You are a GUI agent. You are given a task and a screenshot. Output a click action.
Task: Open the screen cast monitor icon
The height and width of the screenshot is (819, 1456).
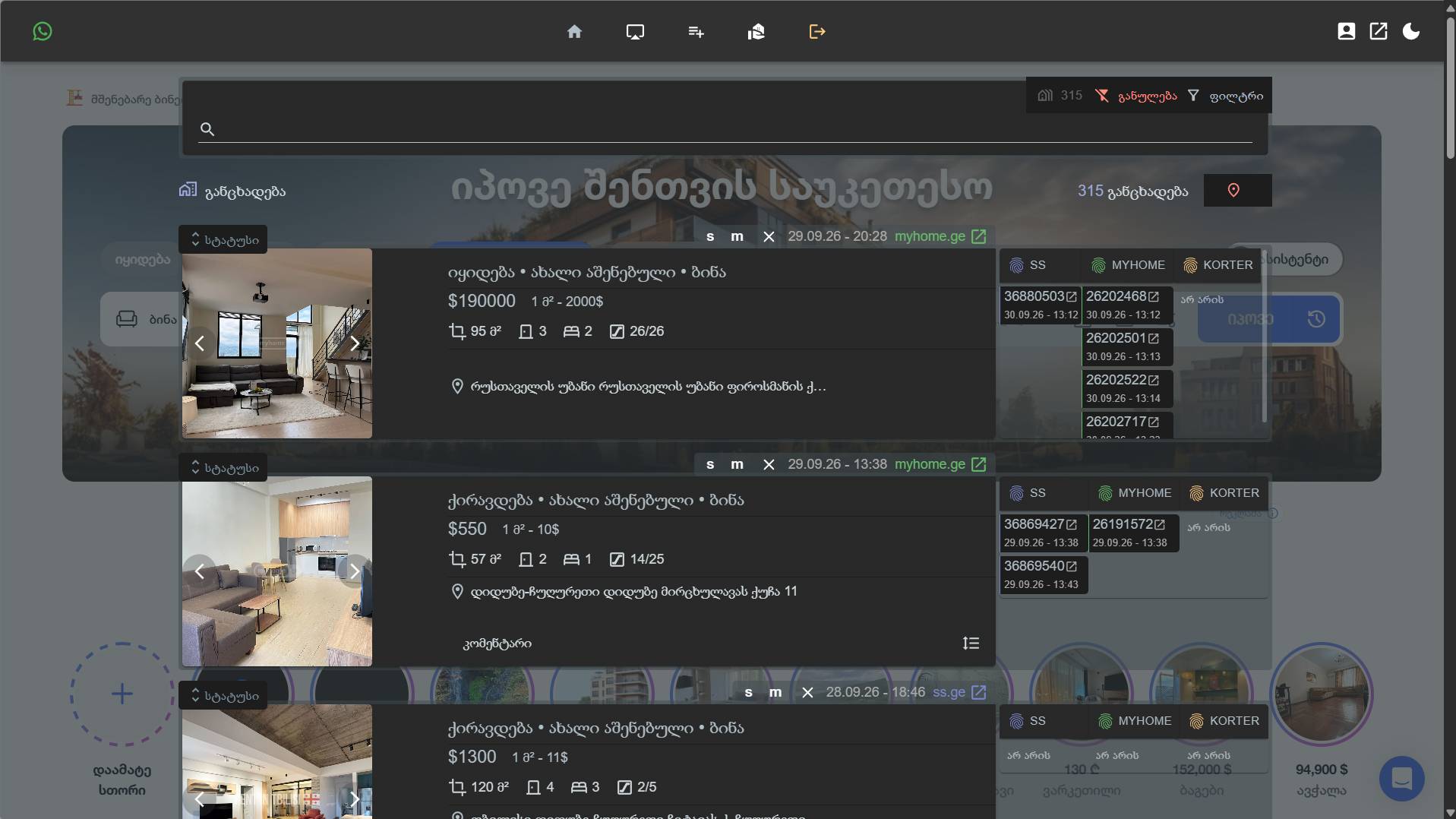point(635,31)
